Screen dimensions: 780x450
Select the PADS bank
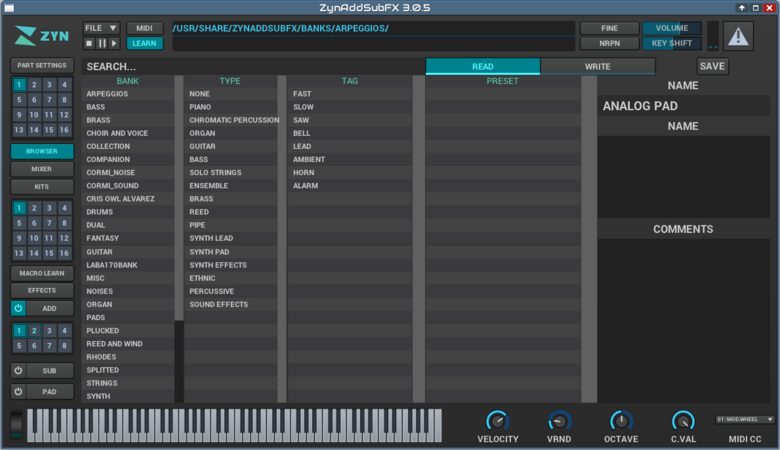coord(128,317)
